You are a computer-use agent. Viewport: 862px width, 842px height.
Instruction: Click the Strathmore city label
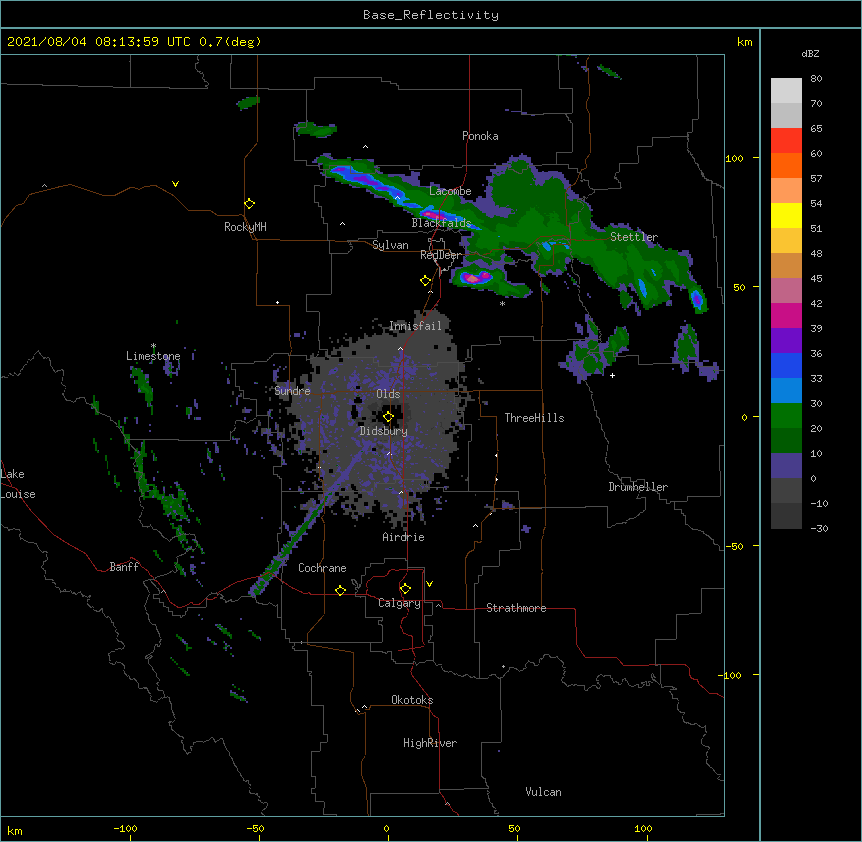(x=516, y=608)
